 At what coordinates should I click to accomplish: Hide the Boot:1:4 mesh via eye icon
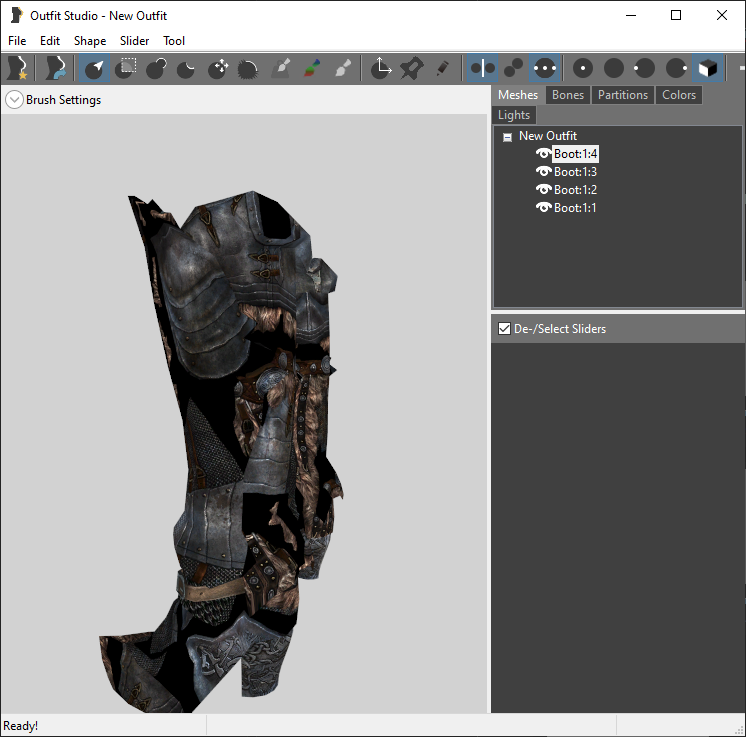click(x=543, y=153)
